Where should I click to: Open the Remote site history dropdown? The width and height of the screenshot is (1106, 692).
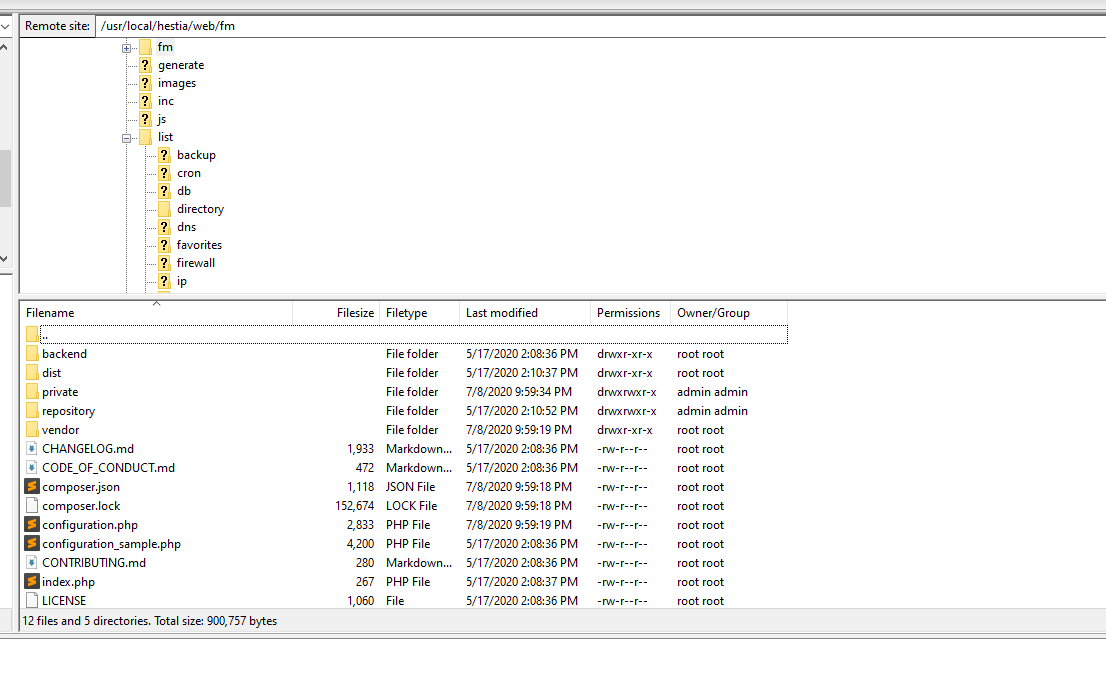(7, 25)
